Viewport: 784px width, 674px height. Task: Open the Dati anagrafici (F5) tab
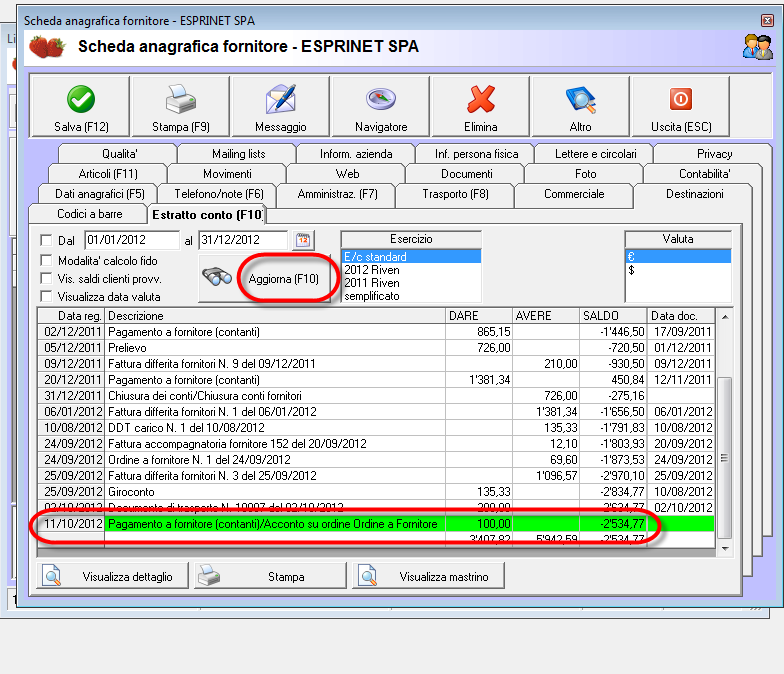pos(99,193)
